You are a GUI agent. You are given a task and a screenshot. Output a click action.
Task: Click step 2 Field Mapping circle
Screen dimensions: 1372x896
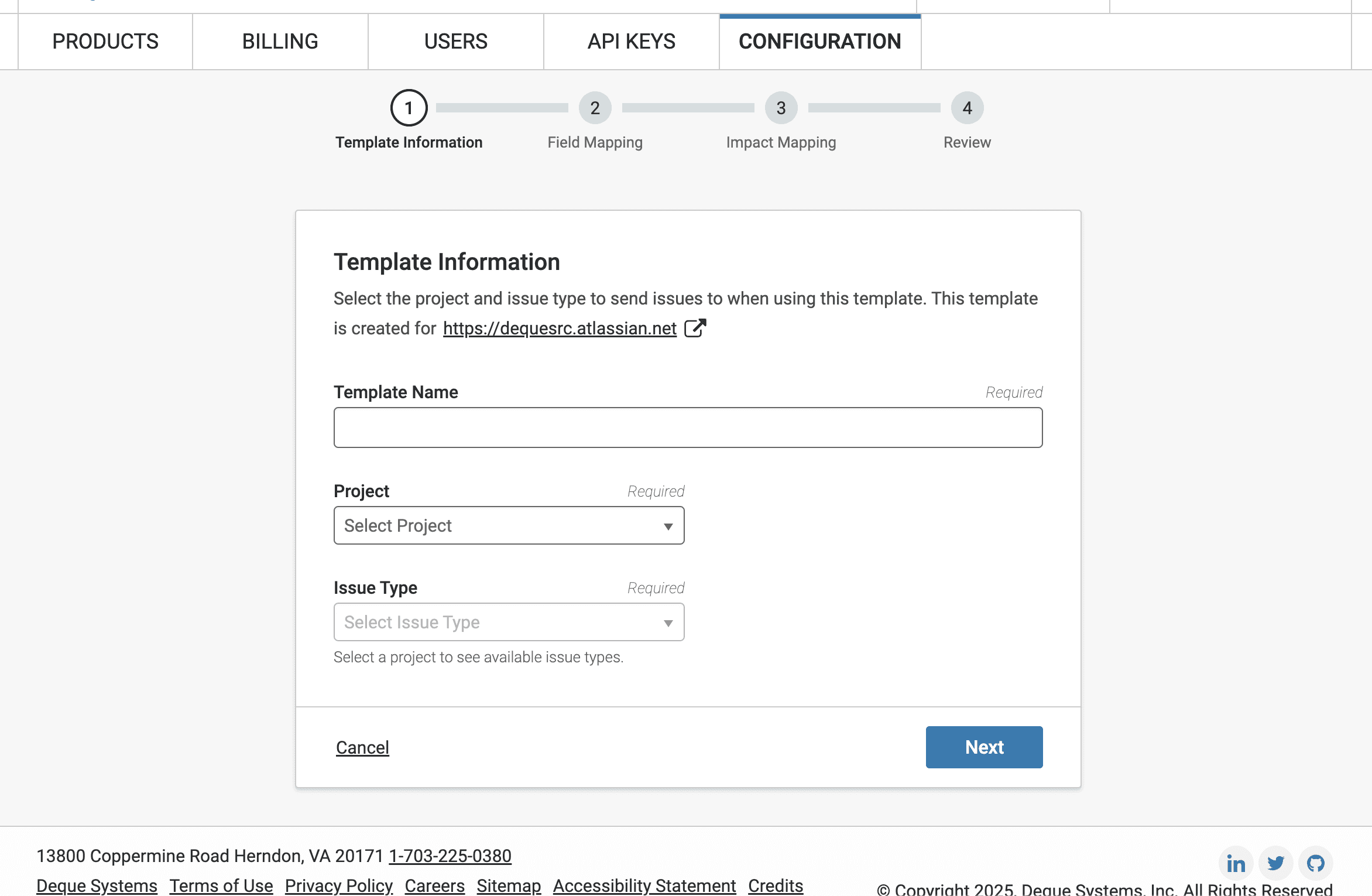click(595, 108)
